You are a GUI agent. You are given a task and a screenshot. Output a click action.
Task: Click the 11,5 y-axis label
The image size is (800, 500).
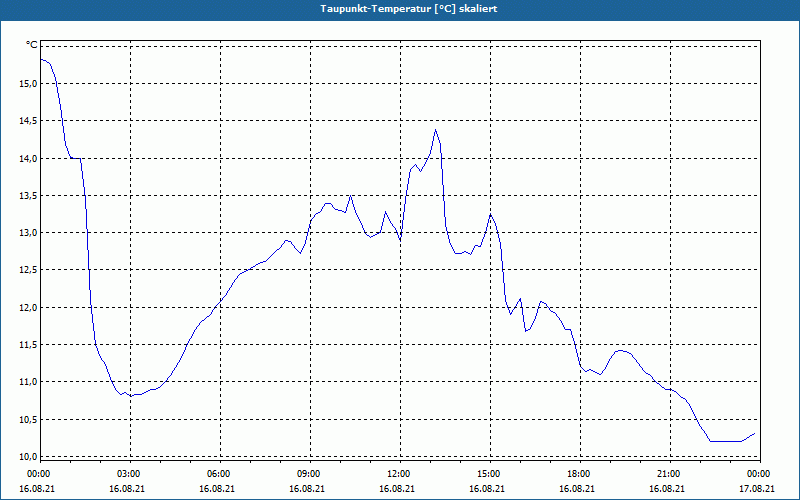[x=29, y=345]
